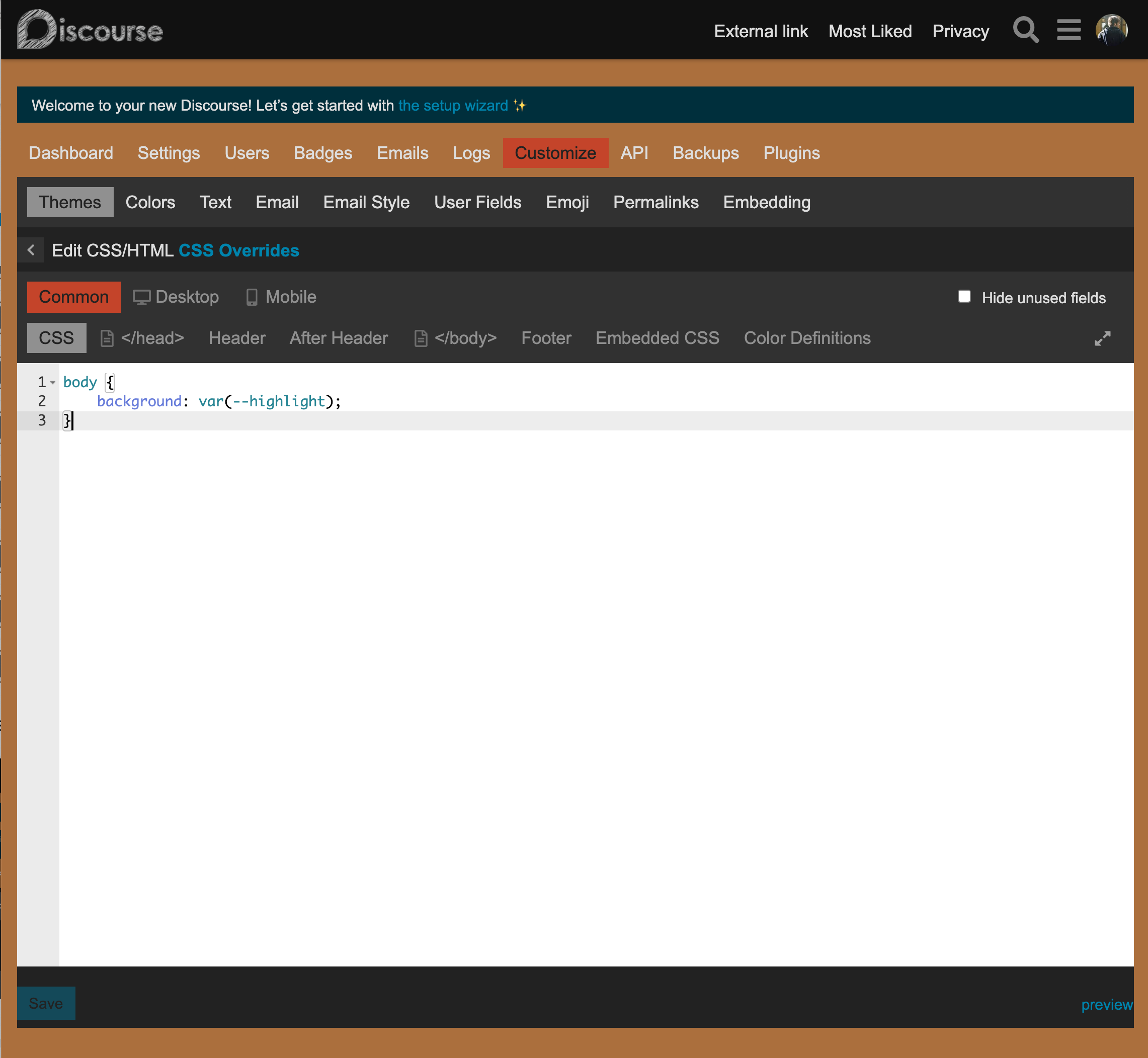This screenshot has width=1148, height=1058.
Task: Switch to Desktop monitor tab
Action: coord(176,297)
